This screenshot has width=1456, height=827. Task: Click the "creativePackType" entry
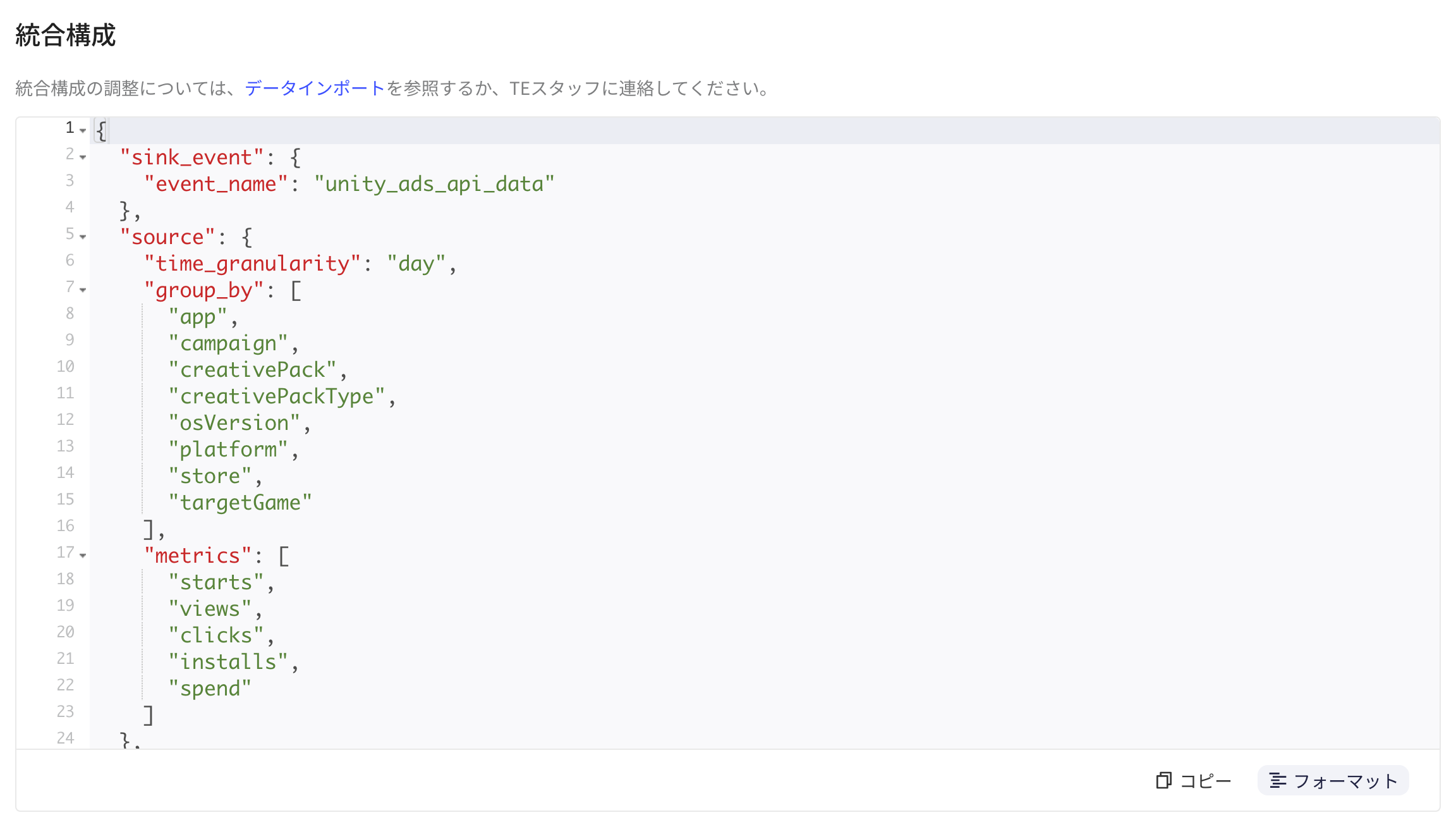[276, 396]
